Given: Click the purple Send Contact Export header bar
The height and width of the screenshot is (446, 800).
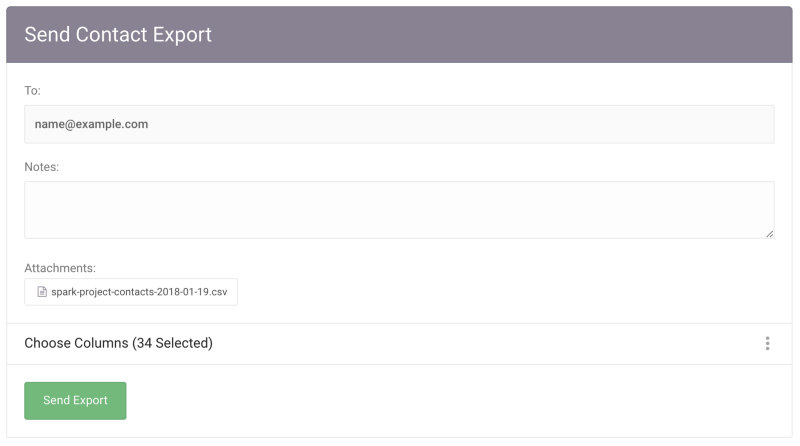Looking at the screenshot, I should 399,34.
